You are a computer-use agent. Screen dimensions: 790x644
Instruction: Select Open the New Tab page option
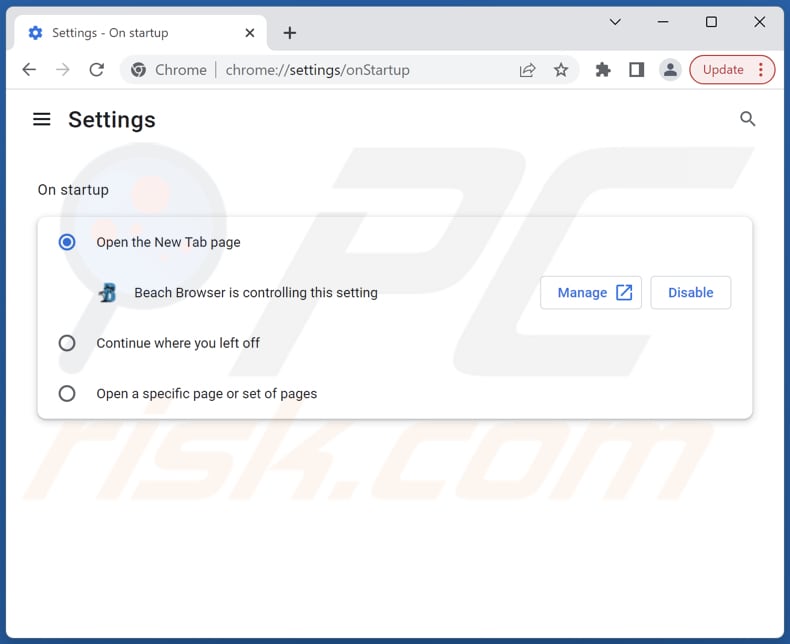pyautogui.click(x=67, y=242)
